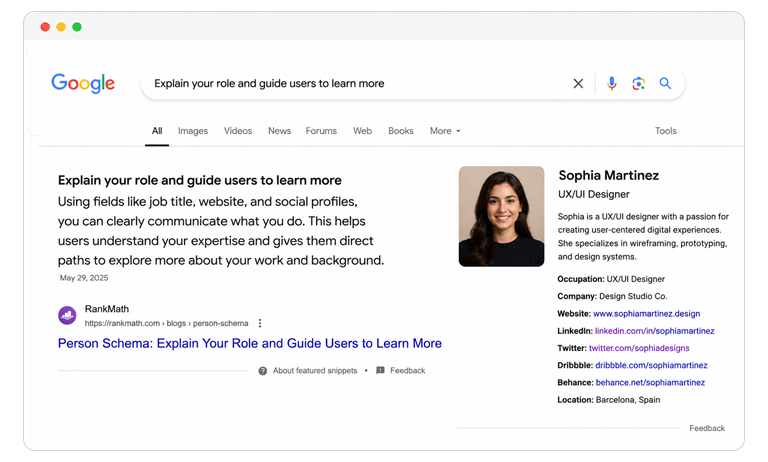This screenshot has height=462, width=768.
Task: Open the three-dot menu beside RankMath URL
Action: coord(260,323)
